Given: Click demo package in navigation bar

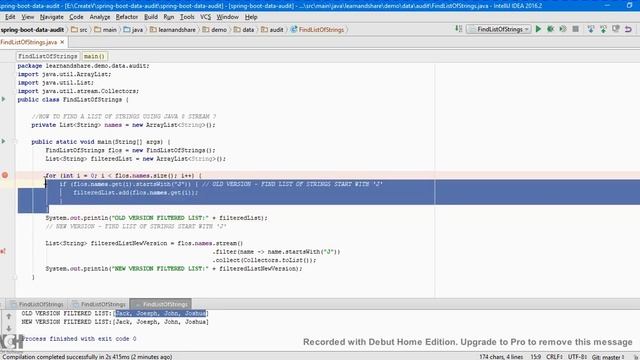Looking at the screenshot, I should pos(214,29).
